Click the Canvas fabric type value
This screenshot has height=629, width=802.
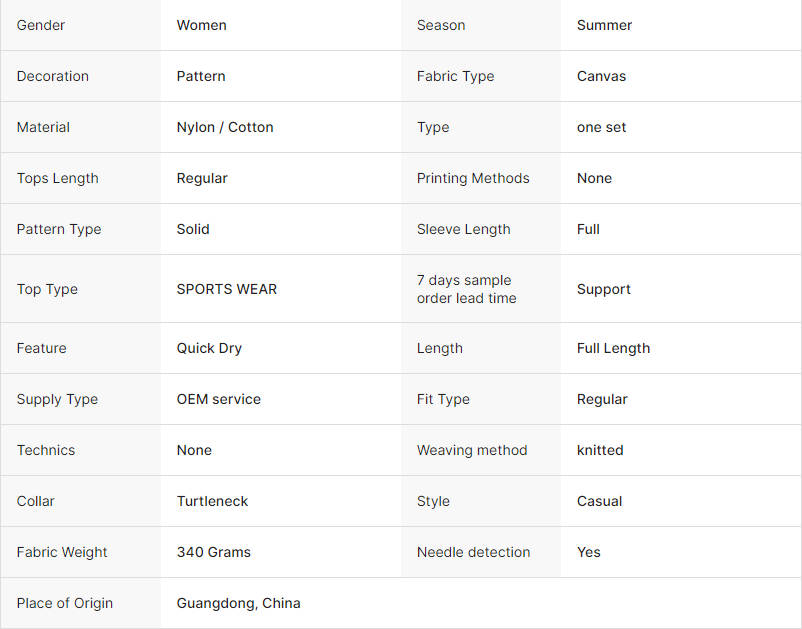(601, 76)
